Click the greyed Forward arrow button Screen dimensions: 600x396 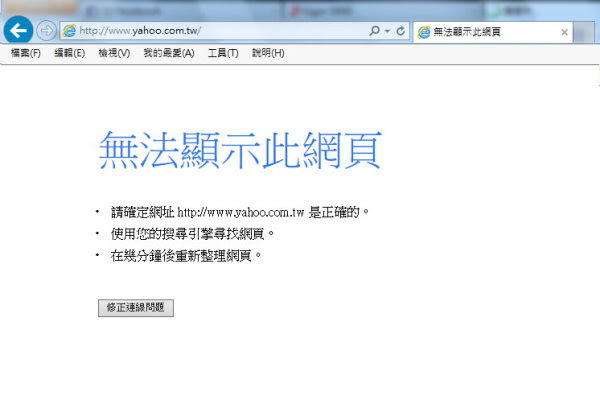tap(46, 30)
